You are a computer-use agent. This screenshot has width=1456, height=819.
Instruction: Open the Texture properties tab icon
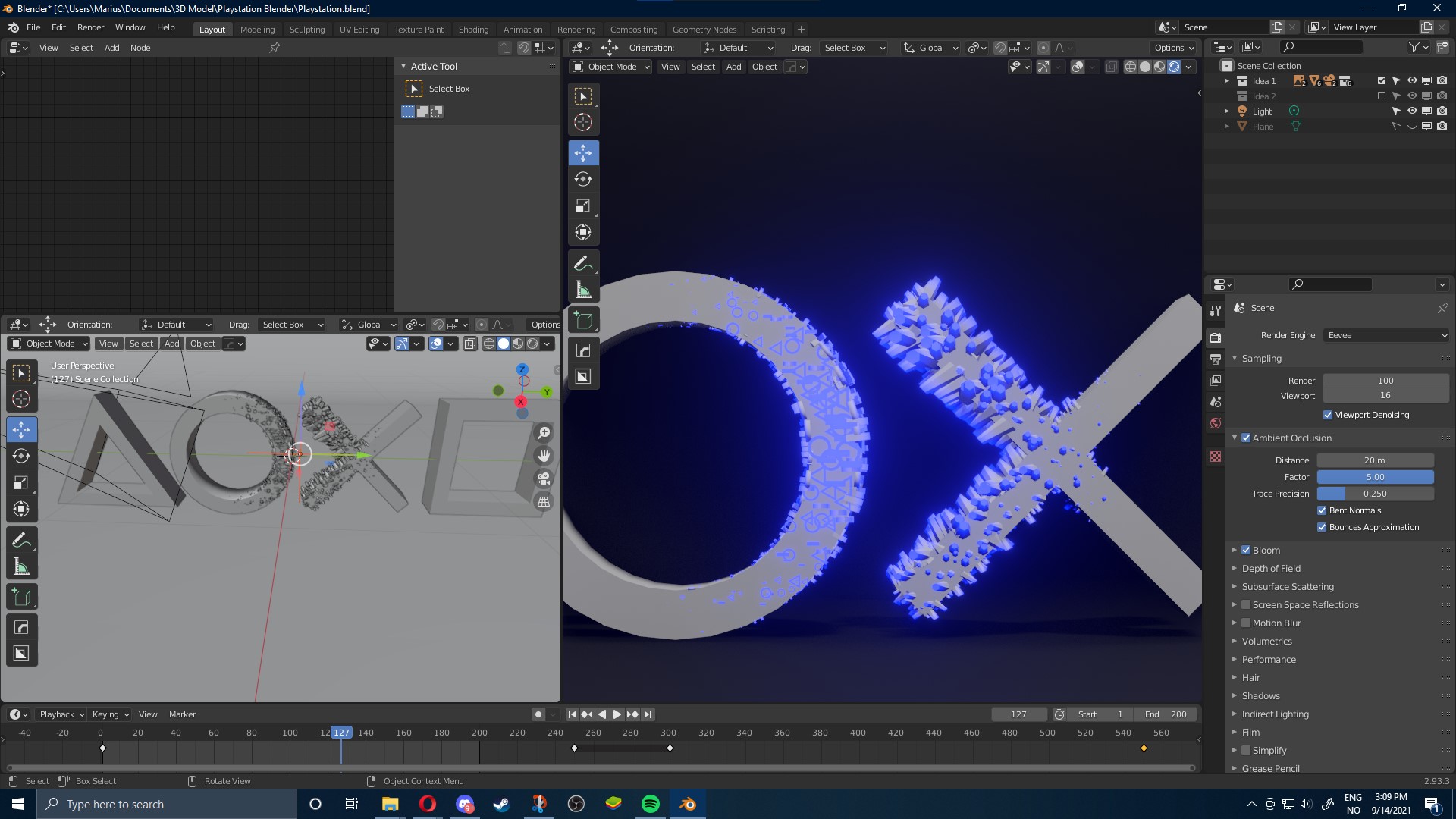point(1216,457)
